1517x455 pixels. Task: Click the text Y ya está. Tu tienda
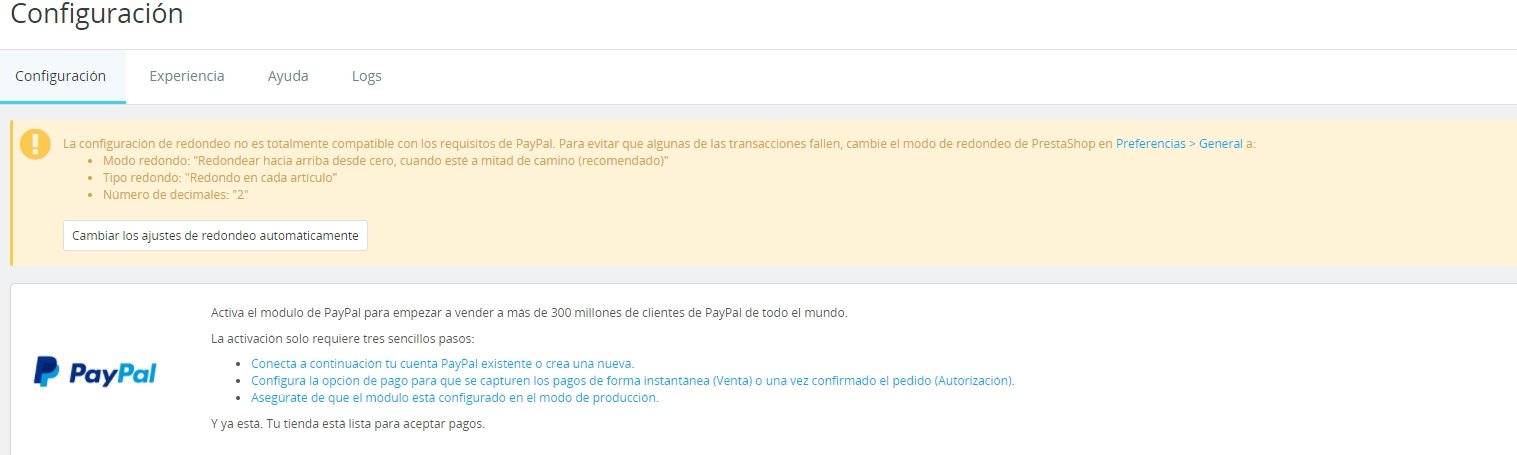(348, 424)
